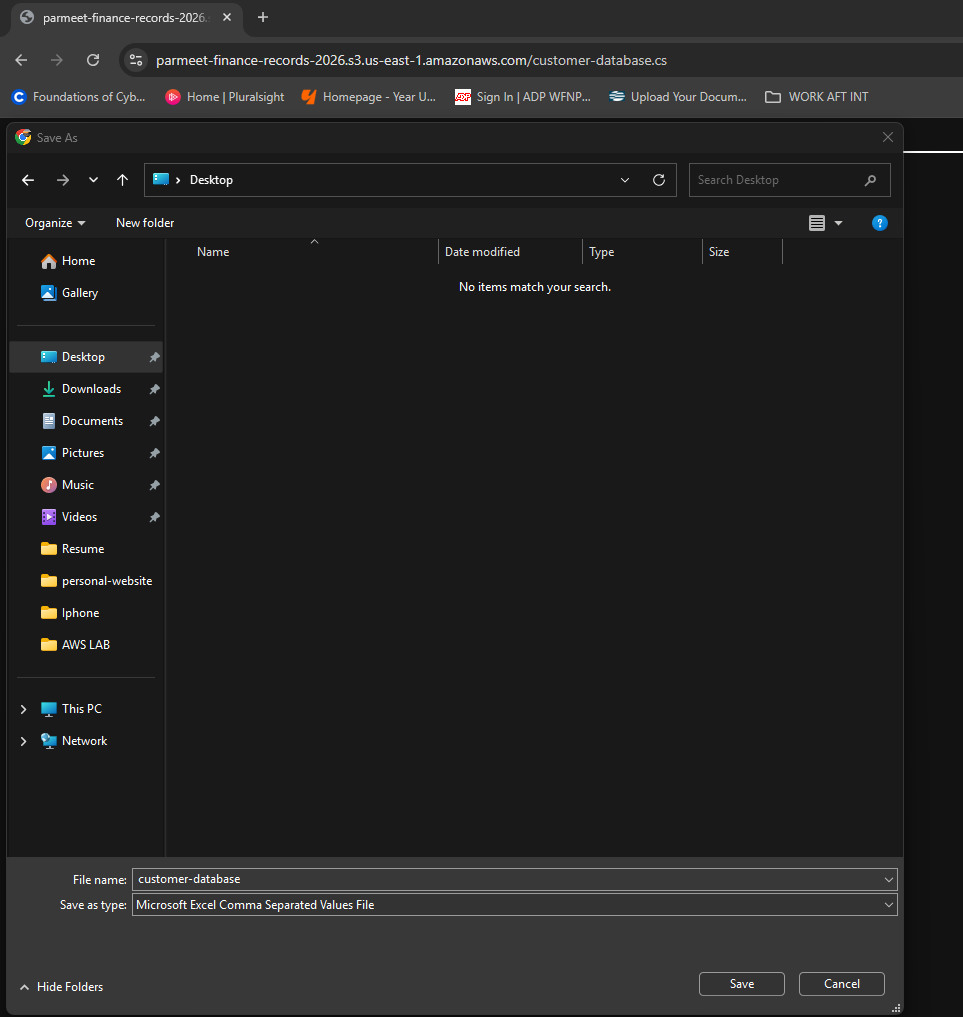The height and width of the screenshot is (1017, 963).
Task: Switch to the parmeet-finance-records browser tab
Action: coord(120,17)
